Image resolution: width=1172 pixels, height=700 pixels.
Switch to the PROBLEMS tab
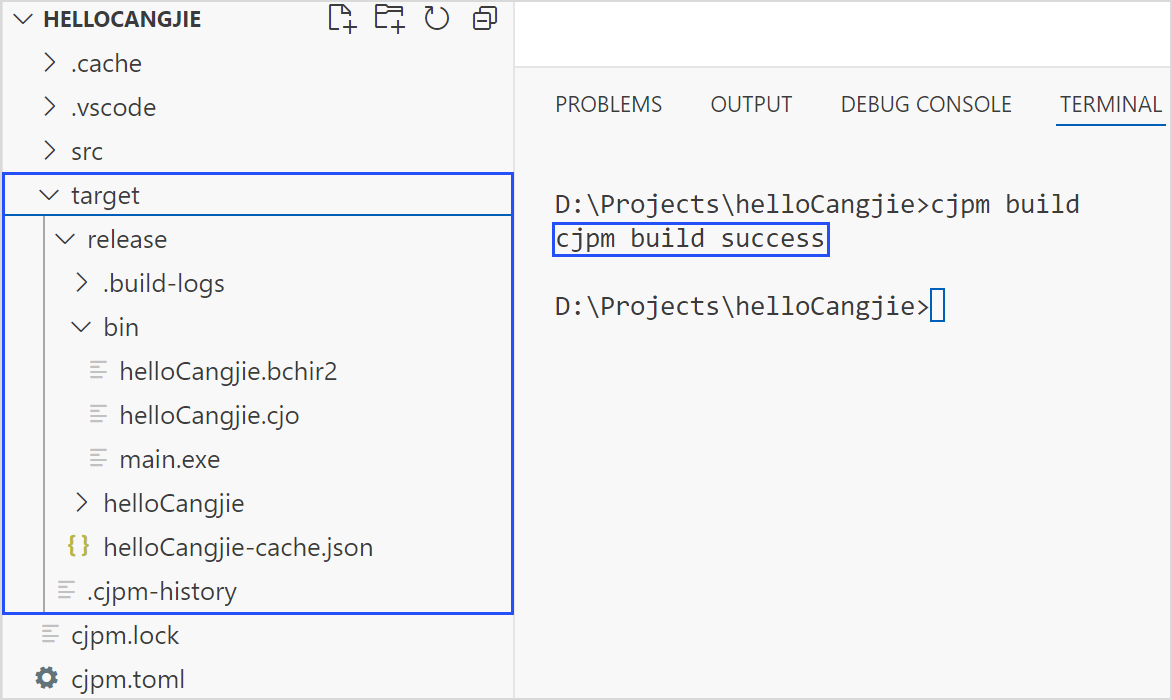[x=608, y=104]
